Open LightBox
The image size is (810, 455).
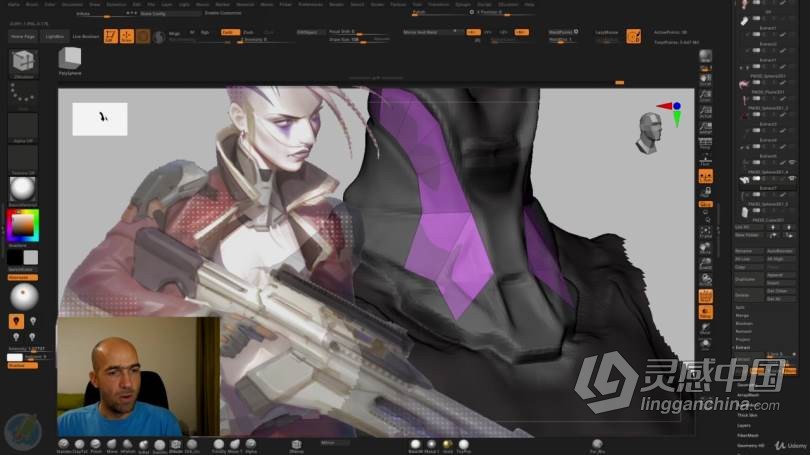tap(55, 37)
